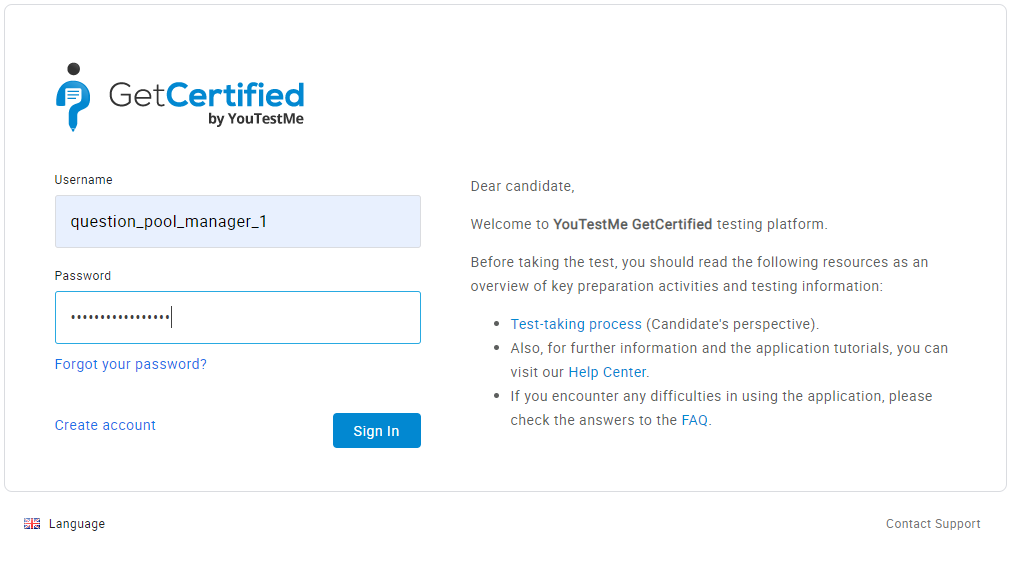Click the GetCertified question-mark logo icon

click(x=73, y=97)
